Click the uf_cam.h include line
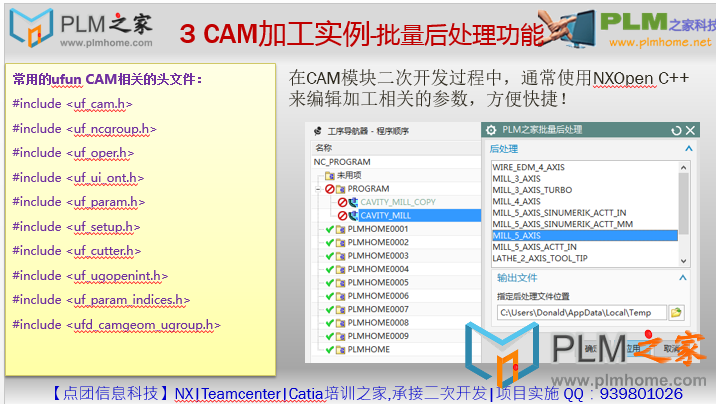 pyautogui.click(x=73, y=104)
